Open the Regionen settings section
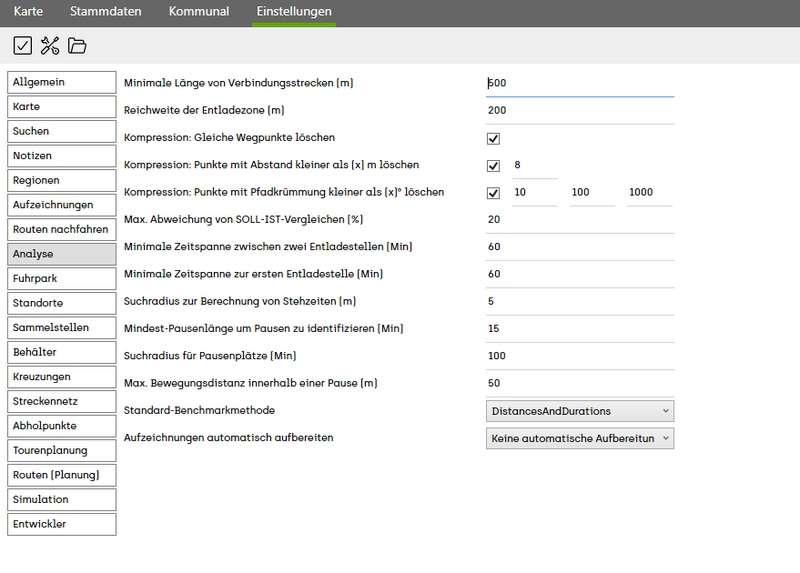This screenshot has height=573, width=800. coord(62,180)
